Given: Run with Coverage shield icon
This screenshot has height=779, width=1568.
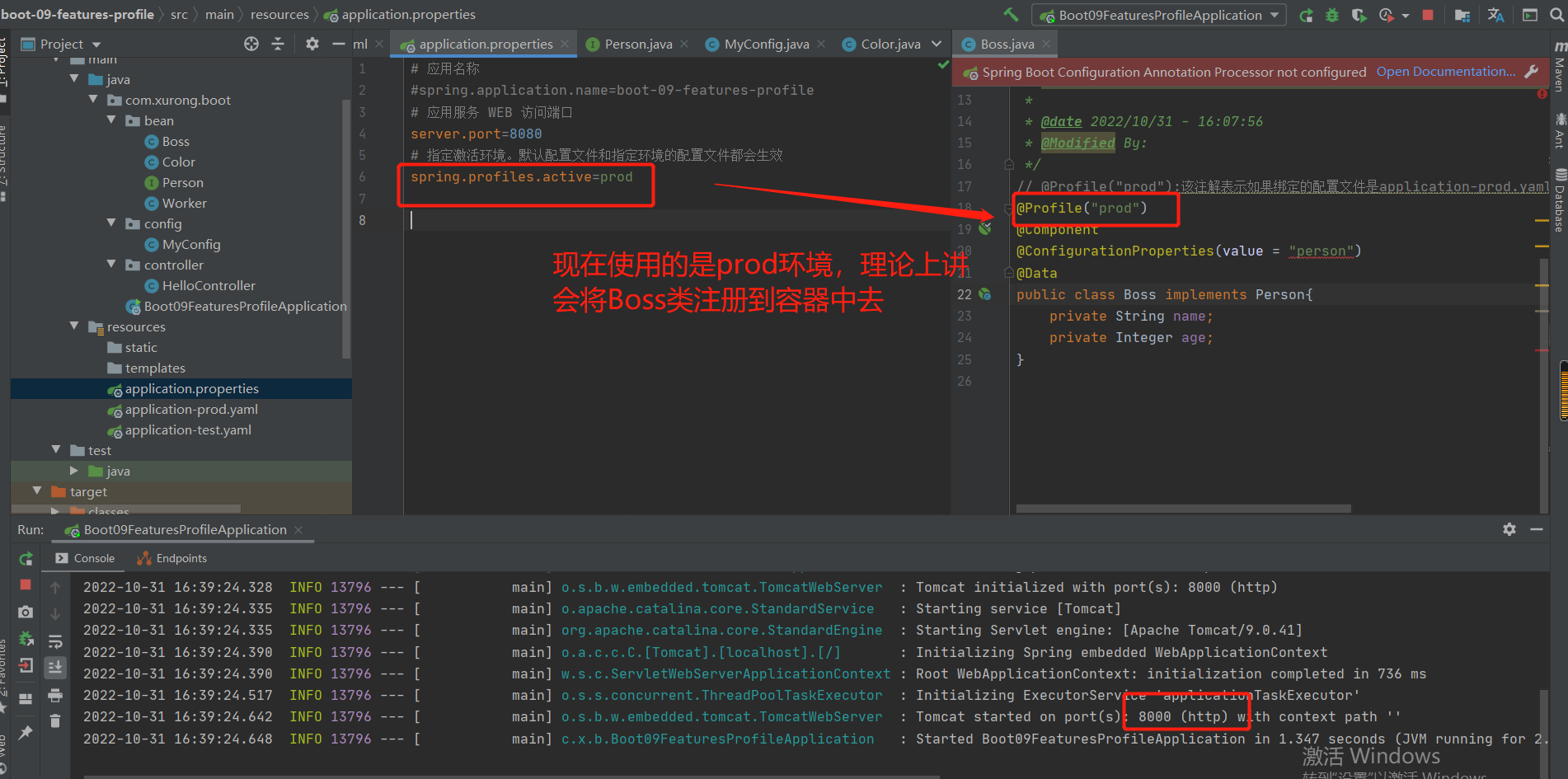Looking at the screenshot, I should 1359,15.
